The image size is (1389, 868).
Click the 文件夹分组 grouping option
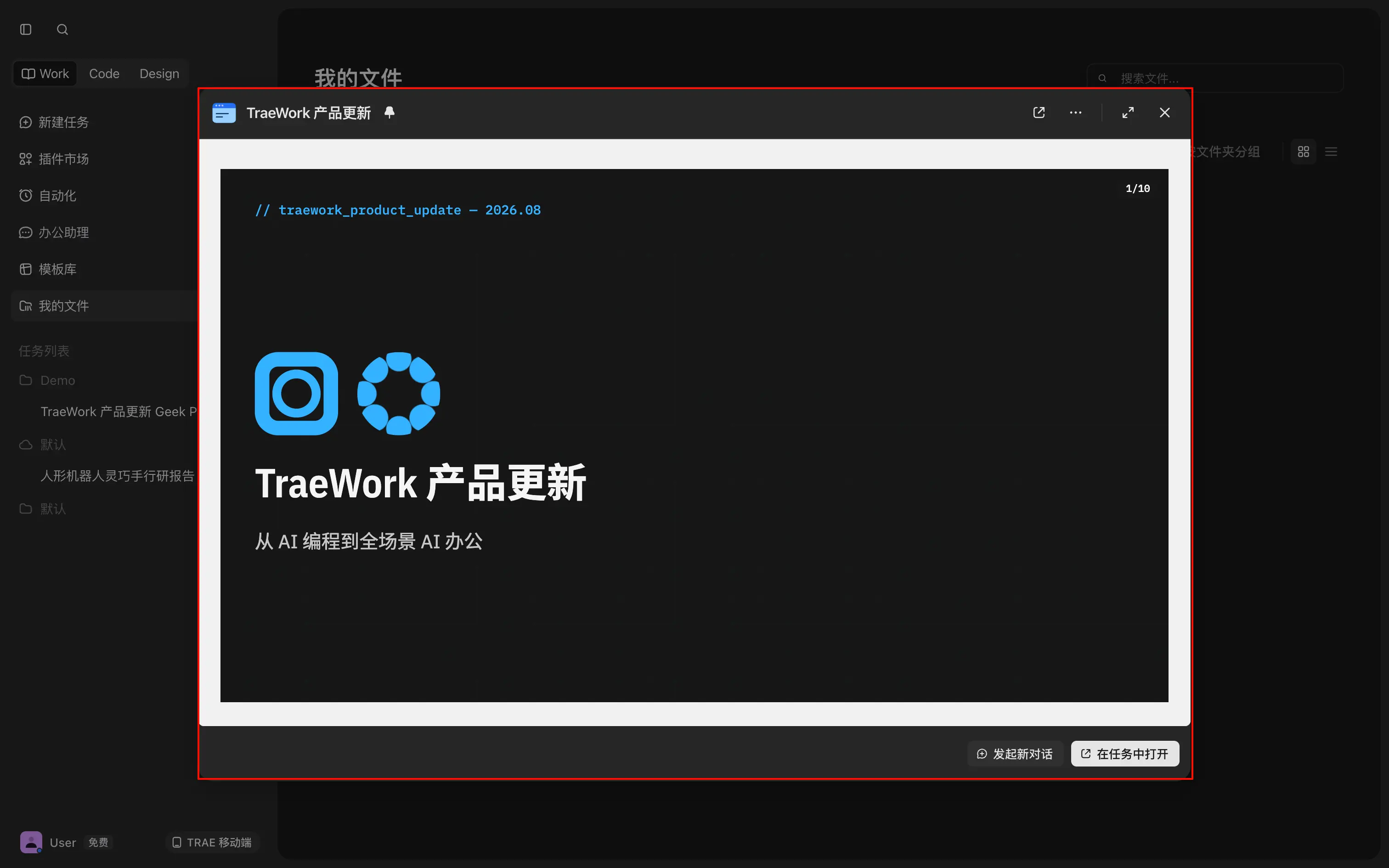click(1226, 152)
